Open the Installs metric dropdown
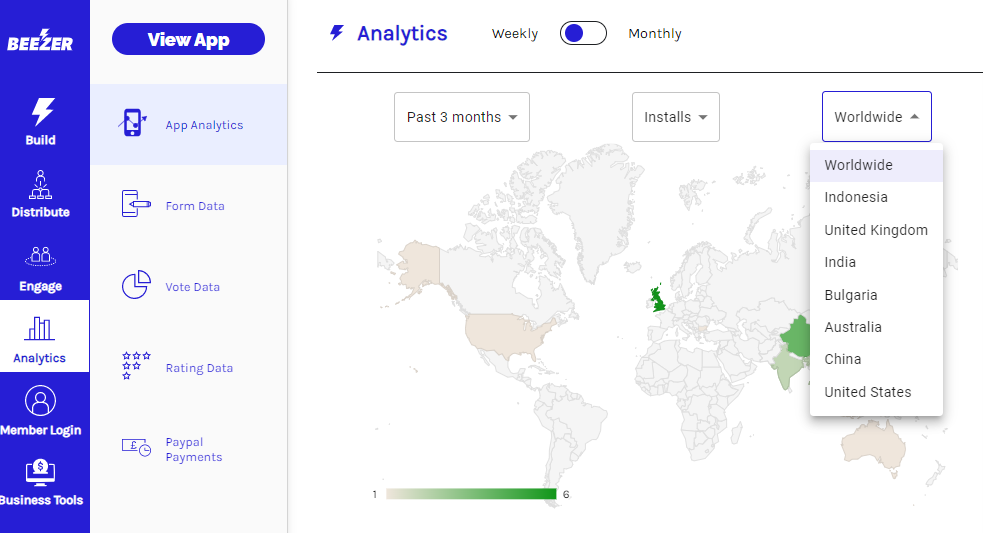The height and width of the screenshot is (533, 983). pos(675,117)
